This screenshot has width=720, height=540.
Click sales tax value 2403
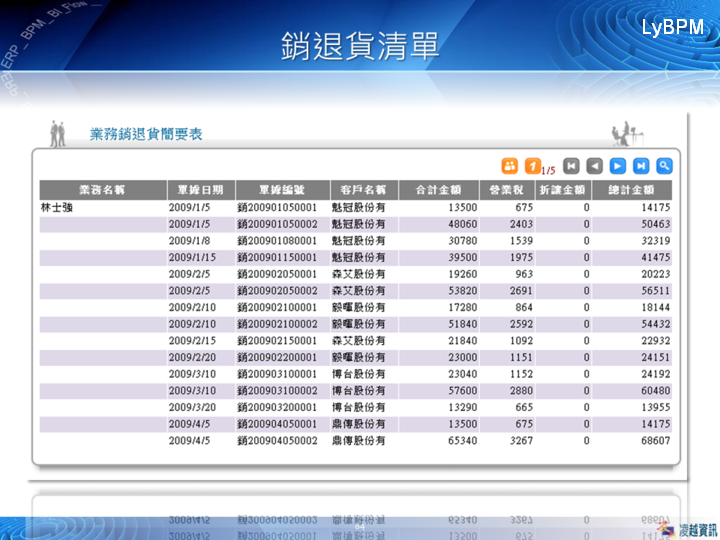click(x=521, y=224)
